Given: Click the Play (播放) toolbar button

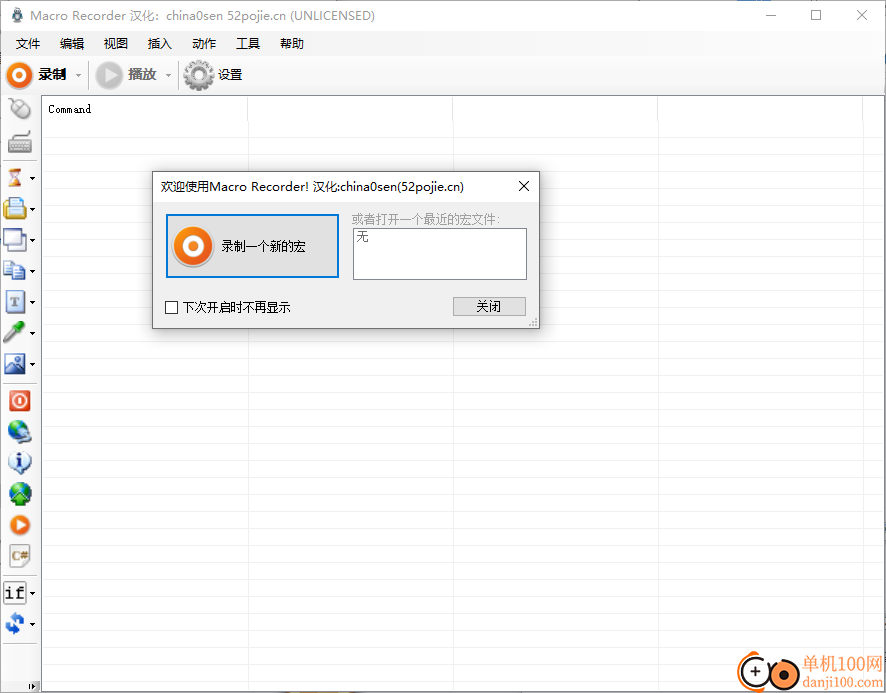Looking at the screenshot, I should pyautogui.click(x=126, y=75).
